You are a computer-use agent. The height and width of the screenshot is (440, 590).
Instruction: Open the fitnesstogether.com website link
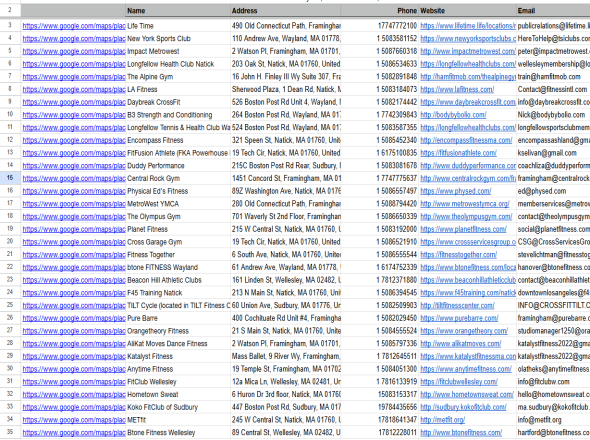[x=459, y=255]
